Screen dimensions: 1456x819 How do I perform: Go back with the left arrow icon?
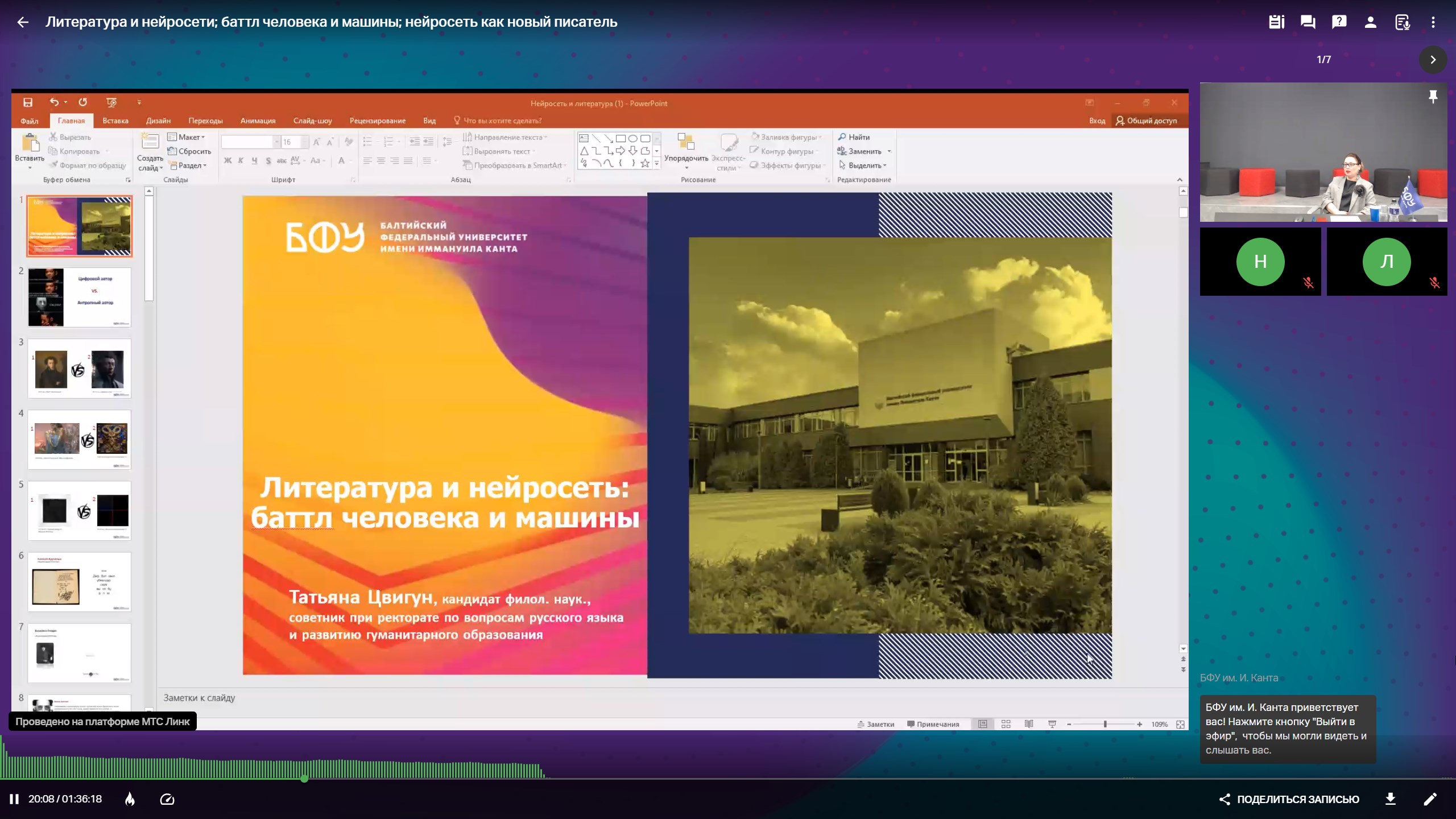pyautogui.click(x=23, y=22)
